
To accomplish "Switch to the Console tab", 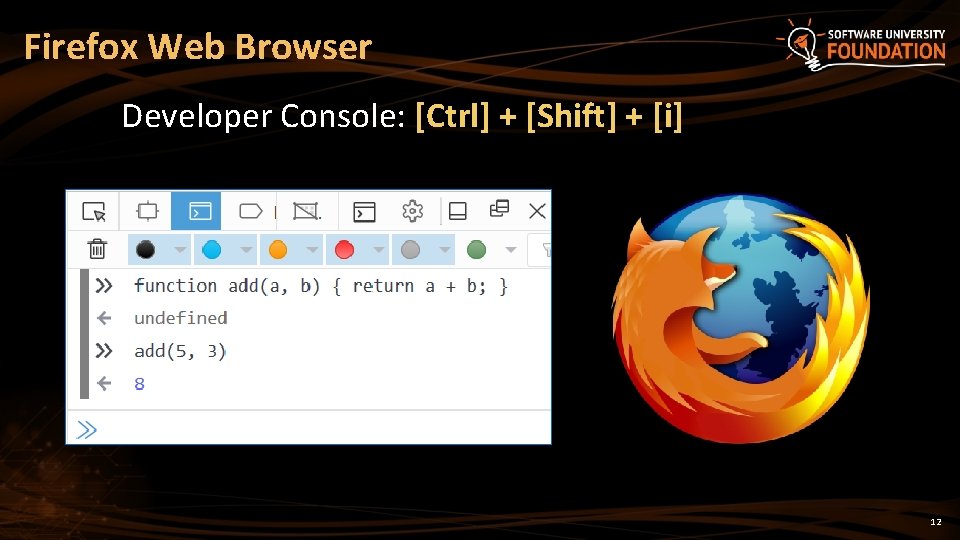I will [197, 211].
